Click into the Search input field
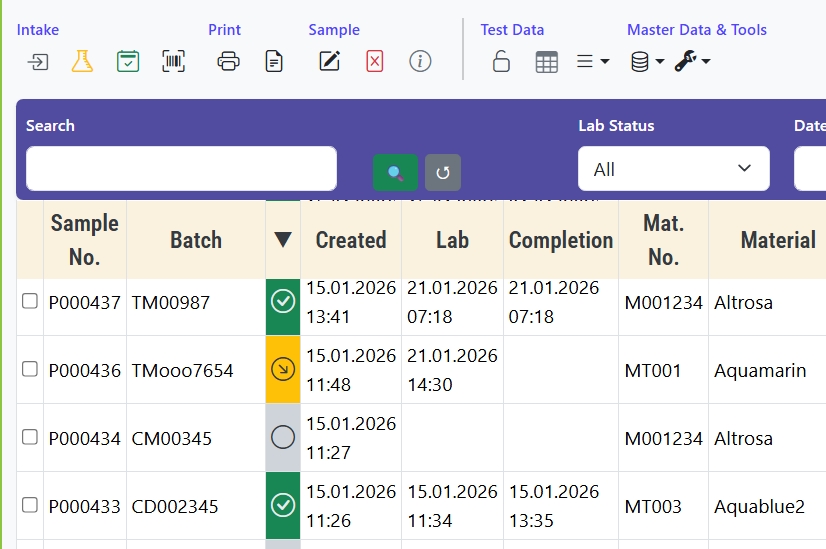The image size is (826, 549). [x=181, y=169]
